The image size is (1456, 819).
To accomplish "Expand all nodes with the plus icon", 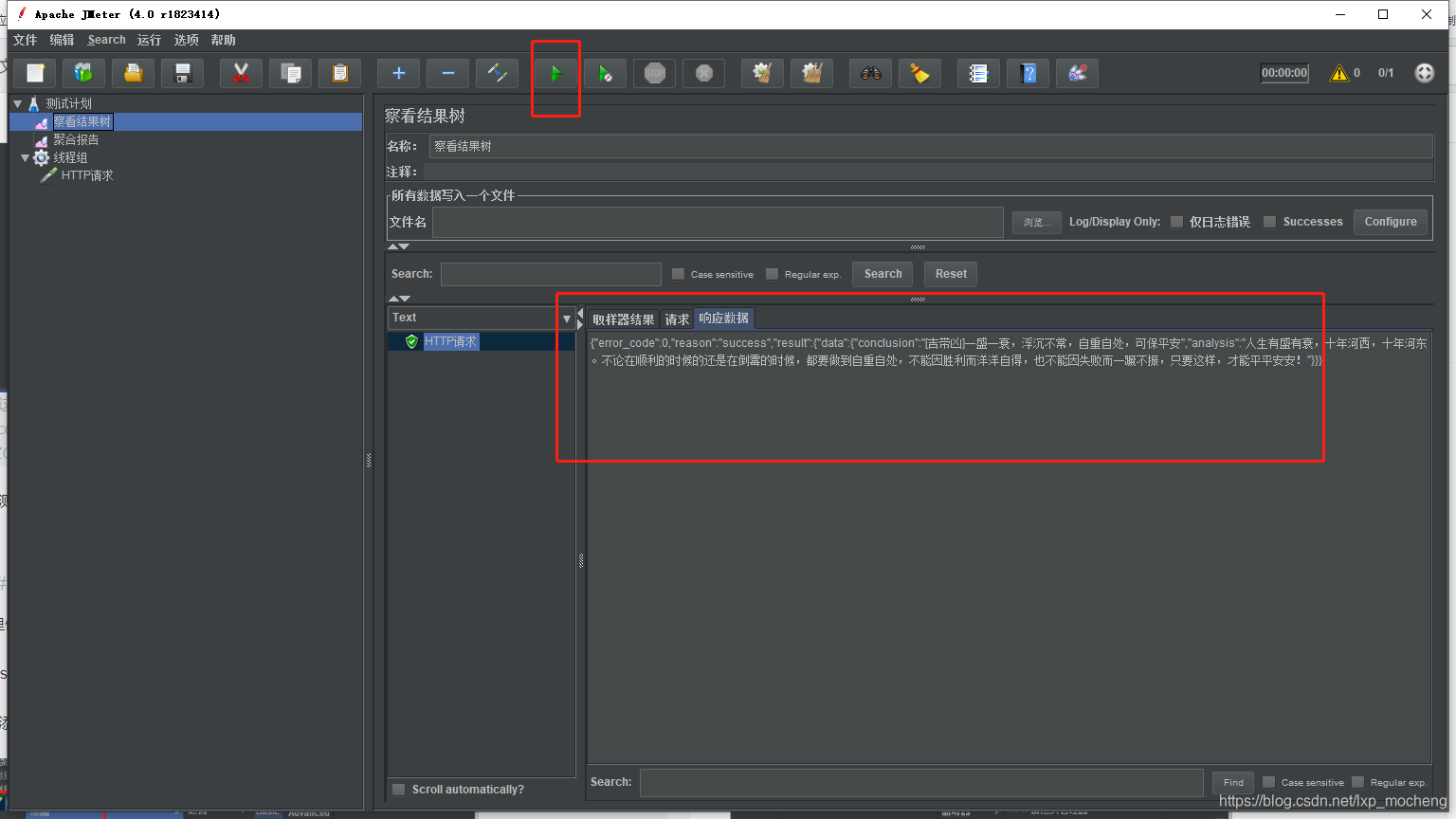I will click(398, 73).
